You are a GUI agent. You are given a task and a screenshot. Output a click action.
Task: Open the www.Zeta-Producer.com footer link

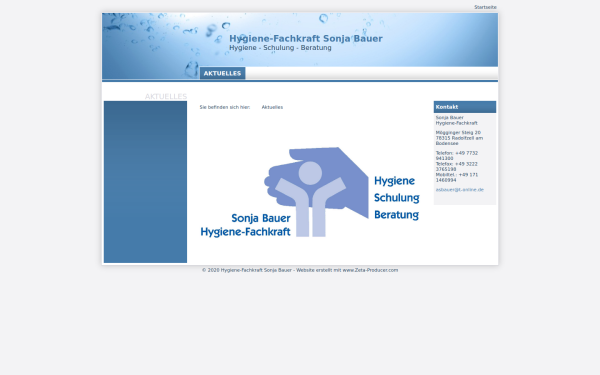(x=370, y=270)
